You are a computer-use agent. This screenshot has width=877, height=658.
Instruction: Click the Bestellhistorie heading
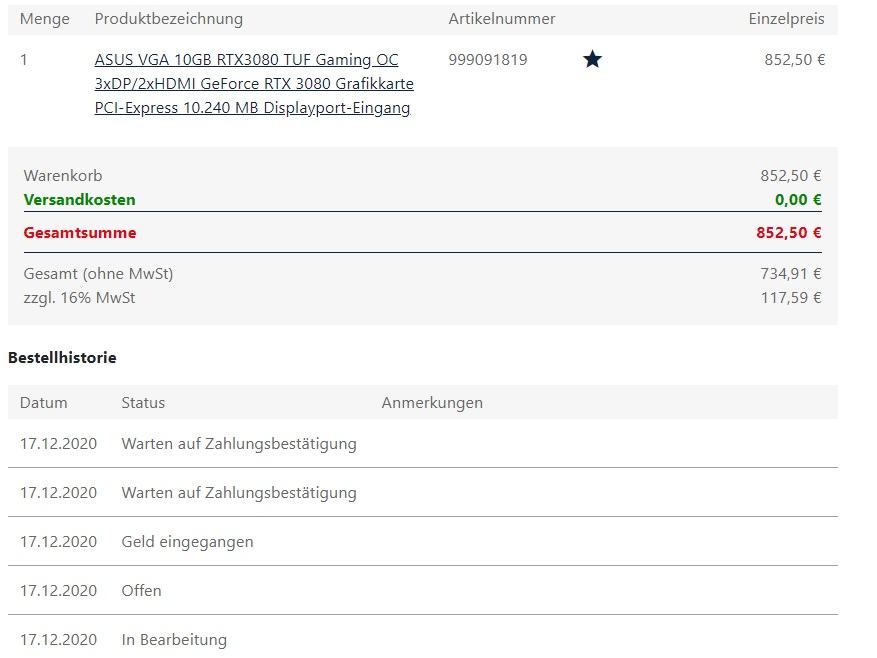point(62,358)
